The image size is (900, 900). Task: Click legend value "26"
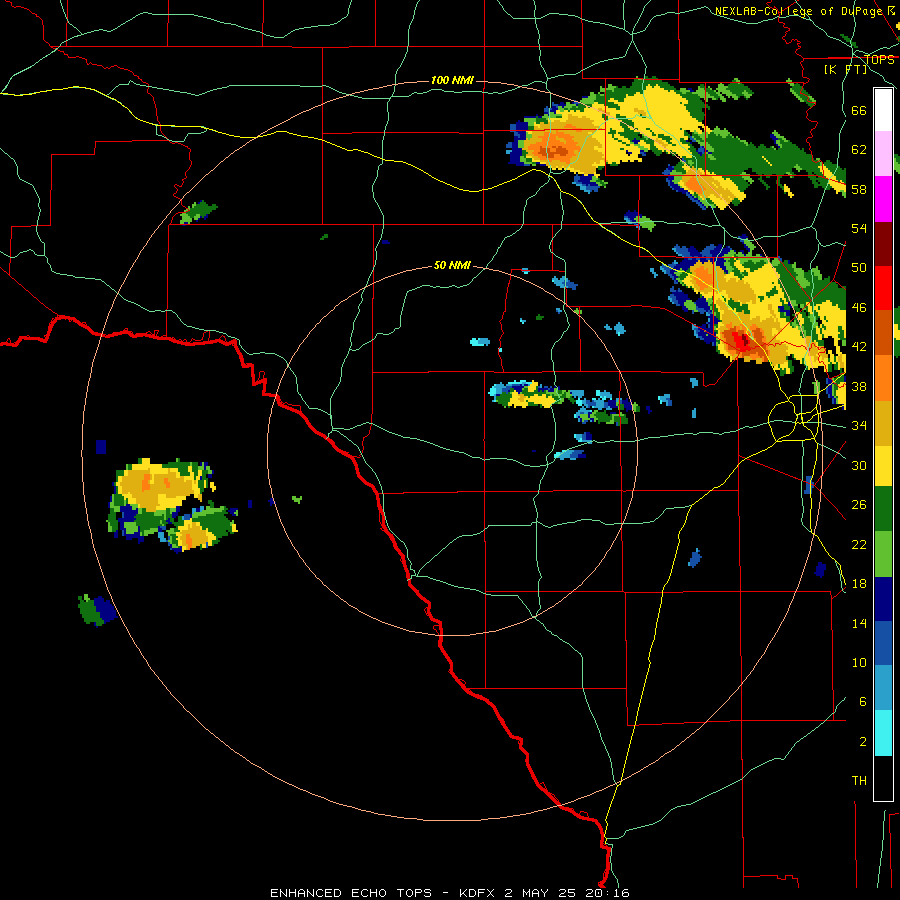click(859, 505)
